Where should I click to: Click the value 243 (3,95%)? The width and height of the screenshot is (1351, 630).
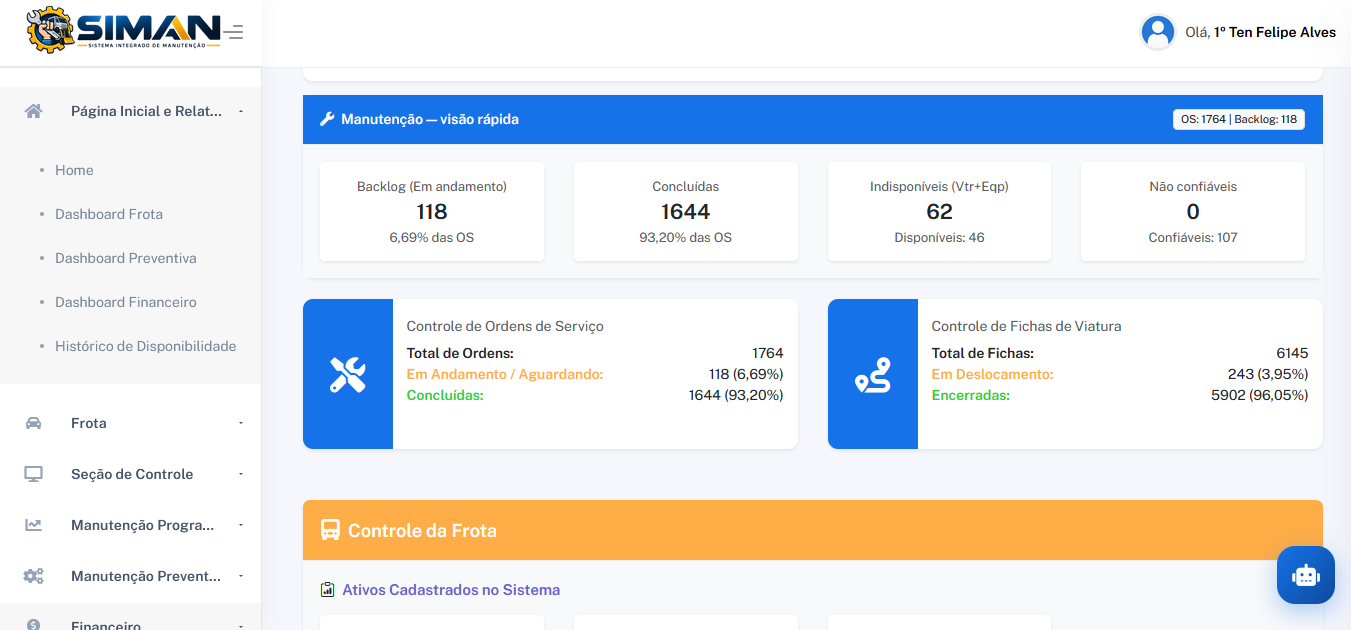tap(1268, 374)
